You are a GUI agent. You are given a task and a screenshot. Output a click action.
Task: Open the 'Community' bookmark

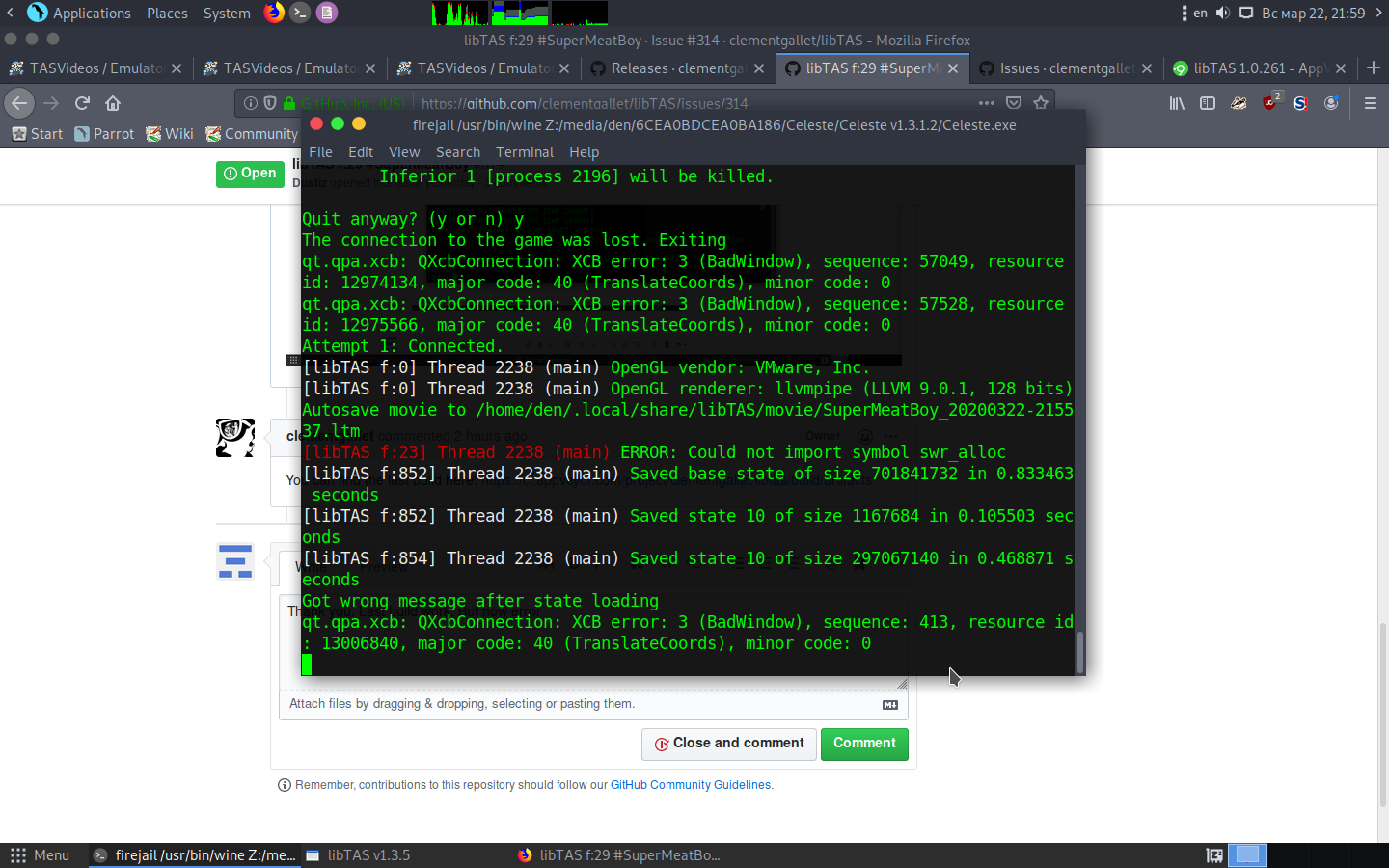[x=251, y=134]
